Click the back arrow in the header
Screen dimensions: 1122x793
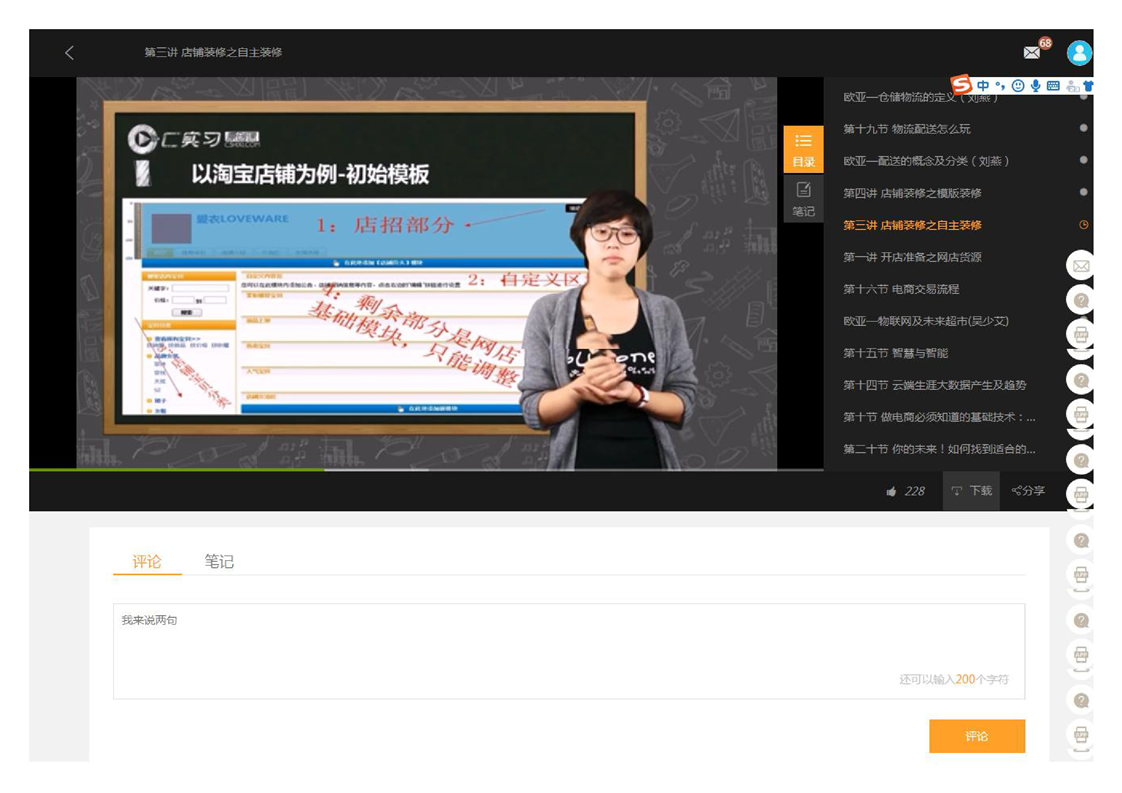coord(69,53)
